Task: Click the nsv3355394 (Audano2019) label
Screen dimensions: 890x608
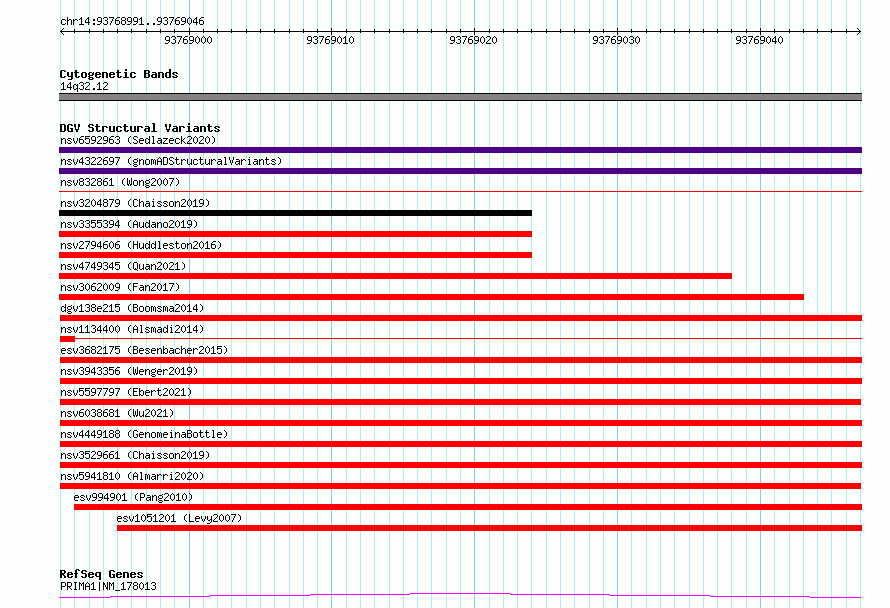Action: pos(129,224)
